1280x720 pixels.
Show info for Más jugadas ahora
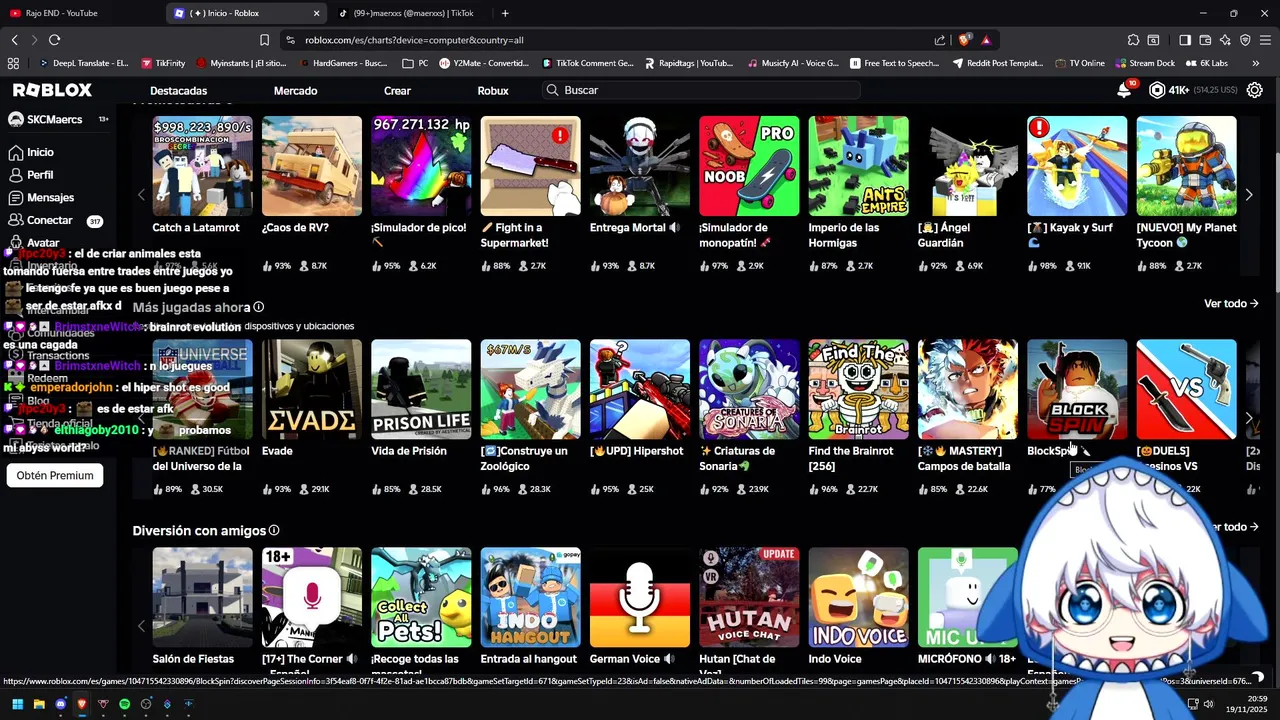pos(259,307)
